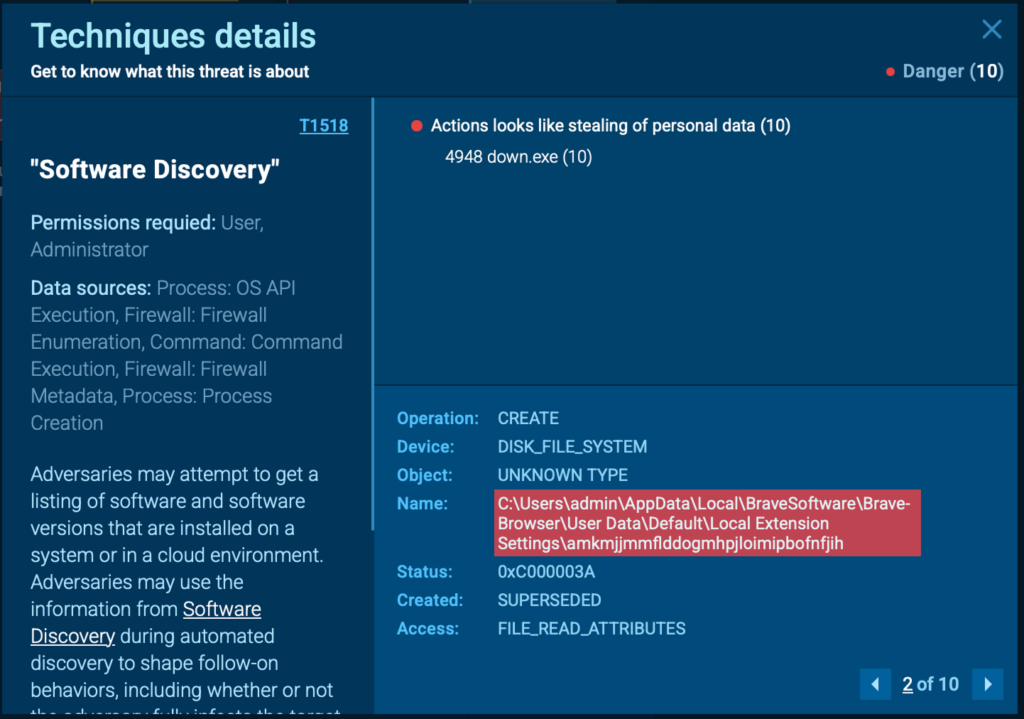This screenshot has height=719, width=1024.
Task: Click the Techniques details title
Action: click(x=173, y=36)
